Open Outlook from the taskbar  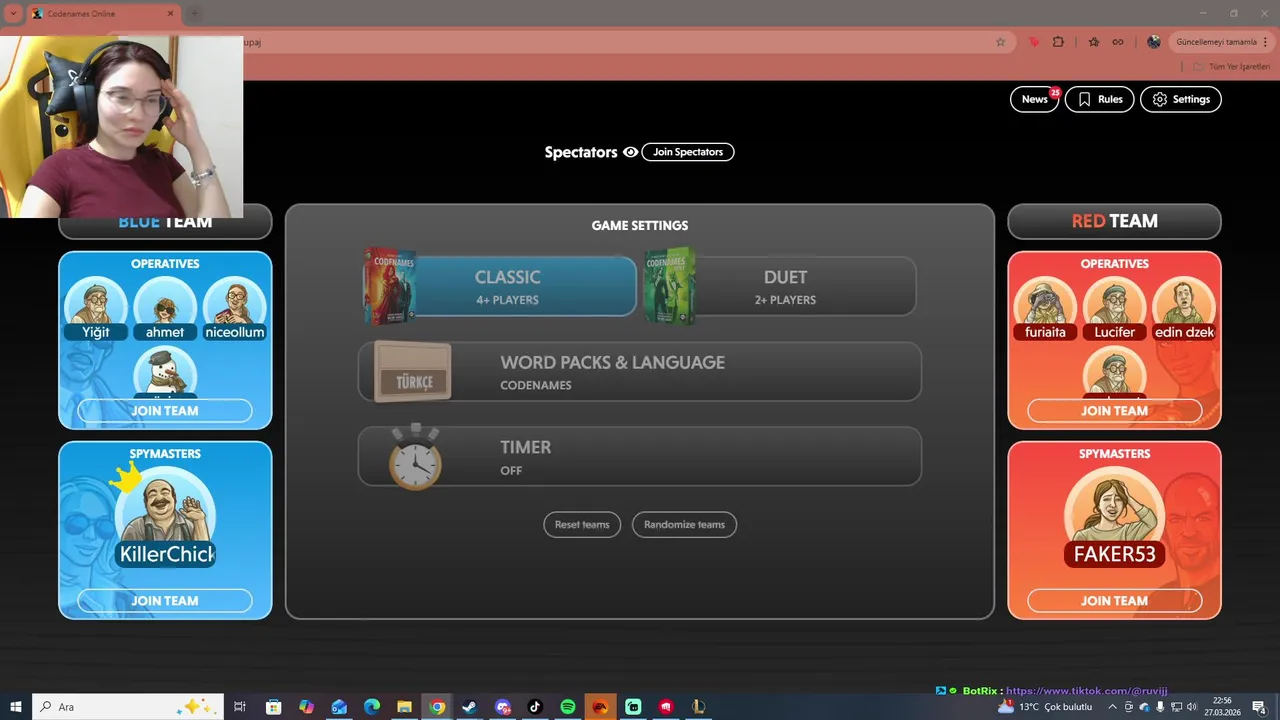pyautogui.click(x=339, y=707)
